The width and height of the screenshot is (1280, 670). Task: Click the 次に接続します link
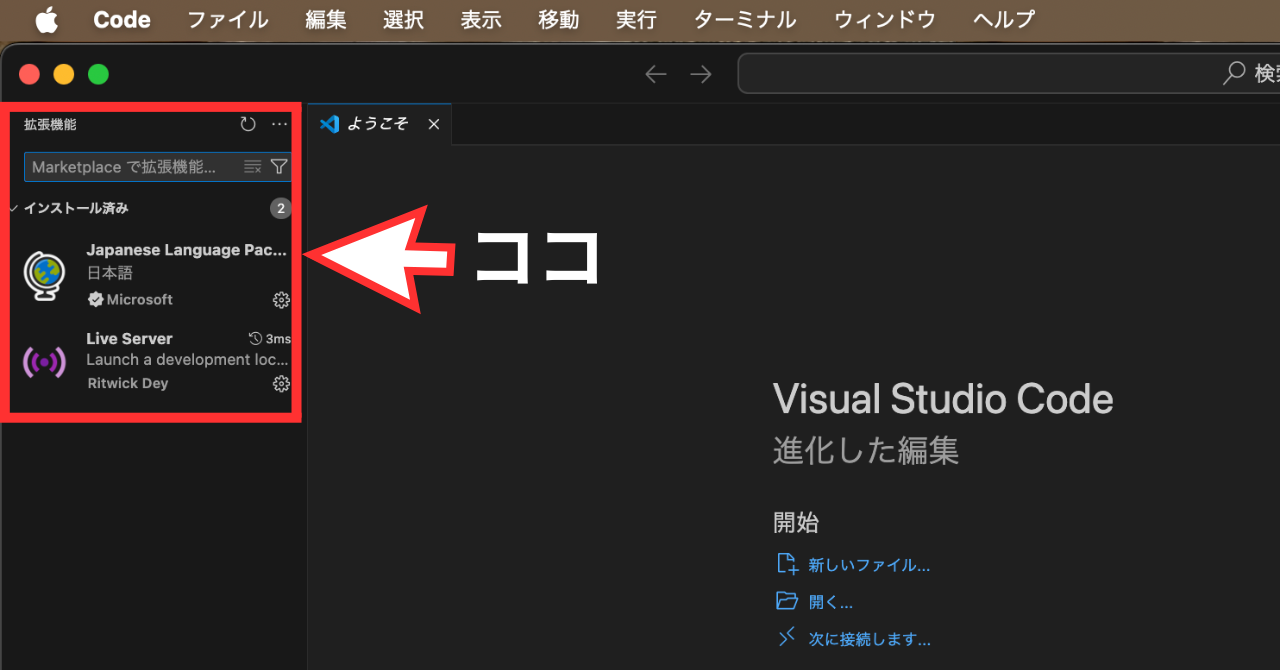coord(866,638)
